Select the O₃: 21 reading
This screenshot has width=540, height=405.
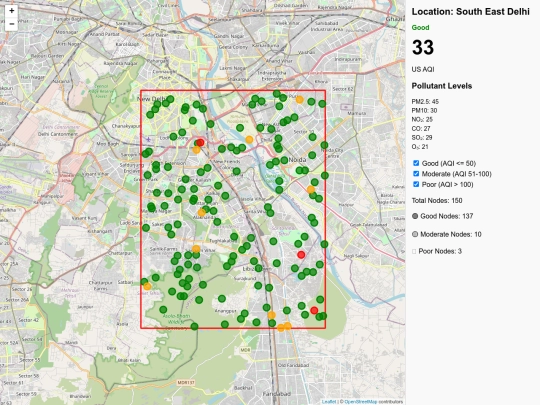420,147
